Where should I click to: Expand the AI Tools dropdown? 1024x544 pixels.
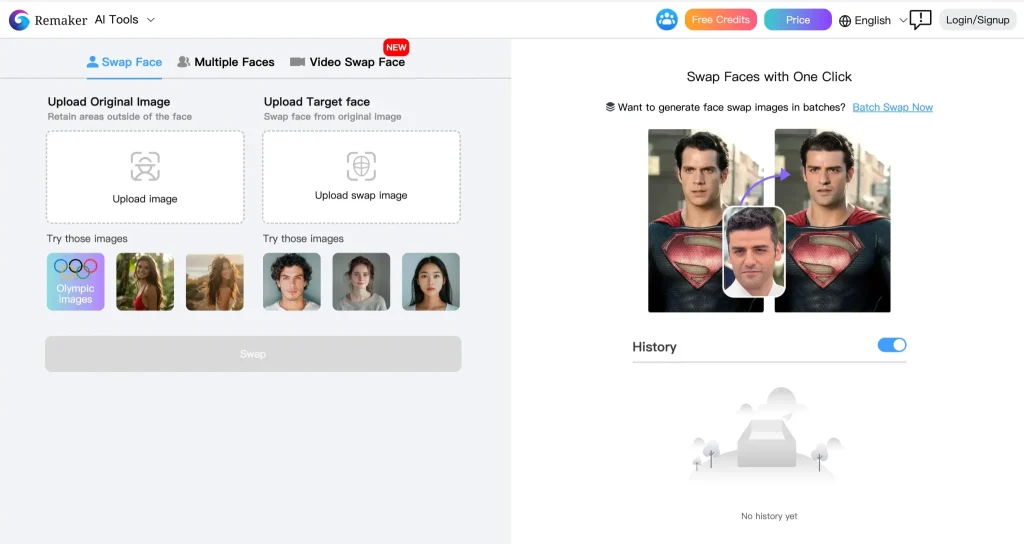click(x=125, y=20)
